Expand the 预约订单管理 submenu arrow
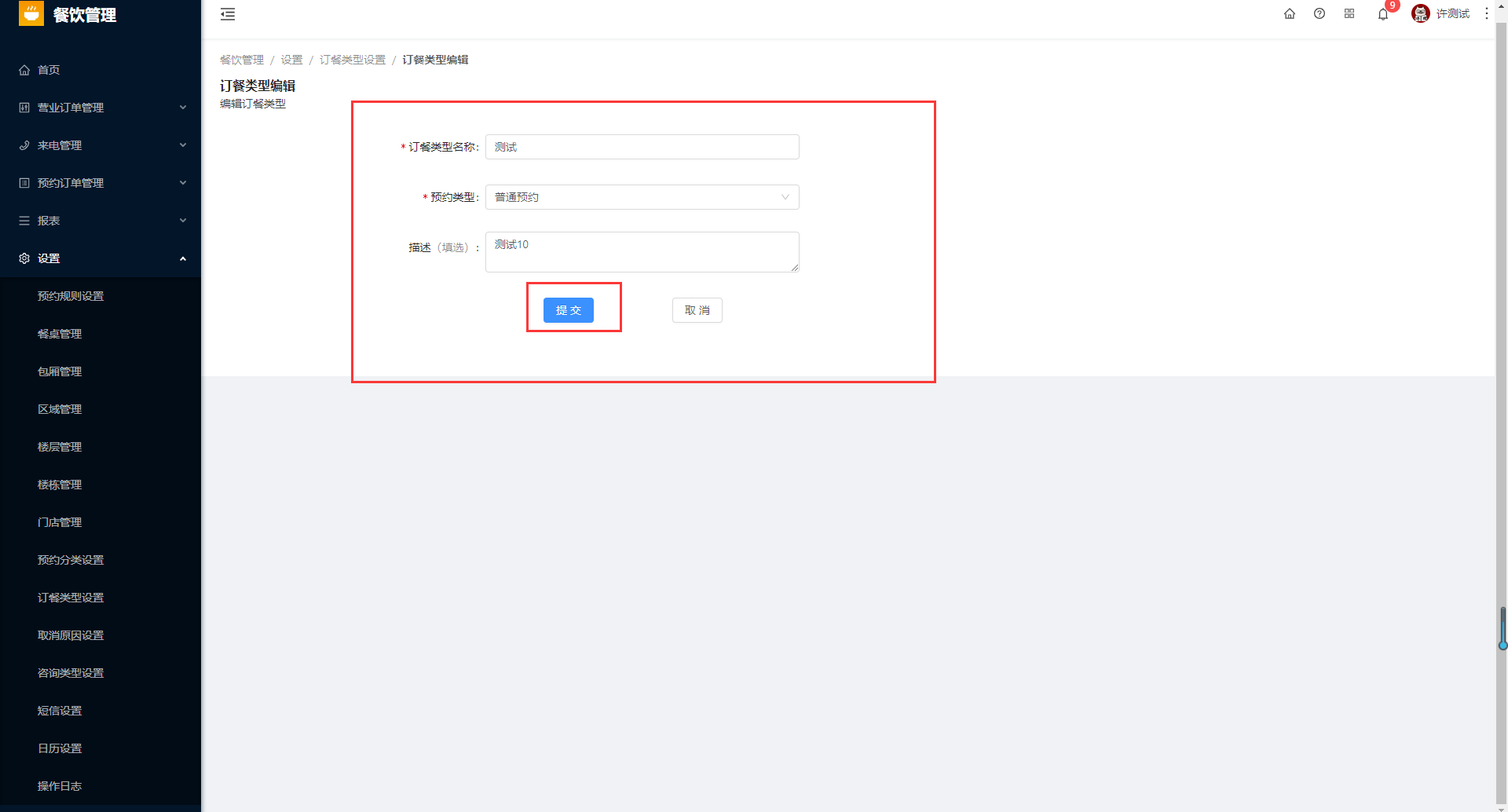The width and height of the screenshot is (1508, 812). (183, 183)
